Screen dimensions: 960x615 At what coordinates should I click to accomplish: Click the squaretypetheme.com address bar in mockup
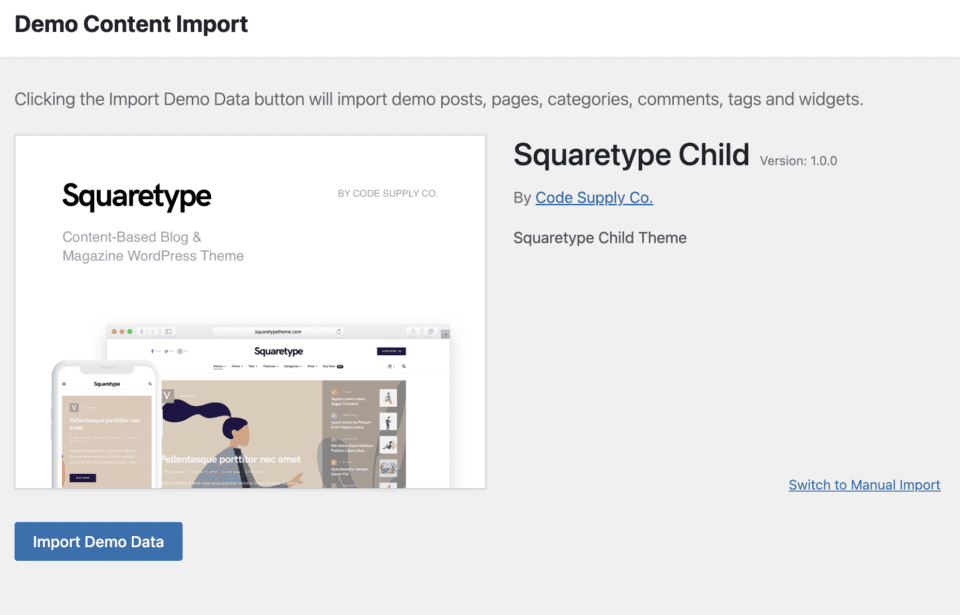pyautogui.click(x=278, y=331)
